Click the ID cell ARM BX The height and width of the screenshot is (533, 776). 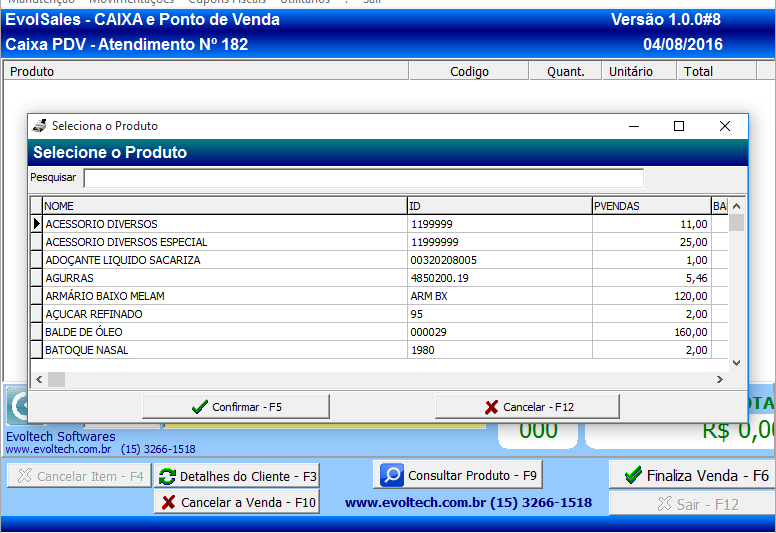pyautogui.click(x=499, y=296)
